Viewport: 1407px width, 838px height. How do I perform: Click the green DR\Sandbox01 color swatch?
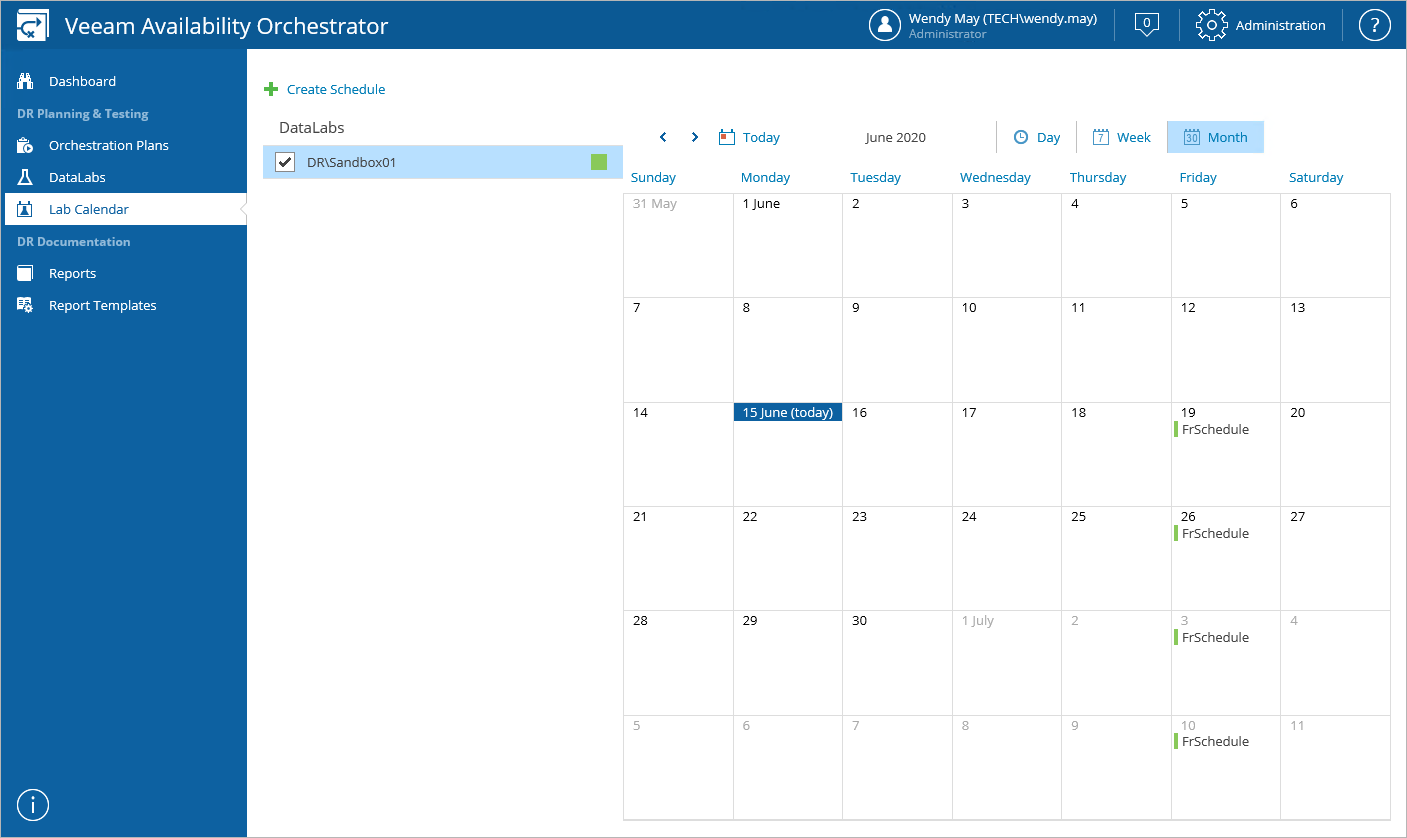click(599, 162)
